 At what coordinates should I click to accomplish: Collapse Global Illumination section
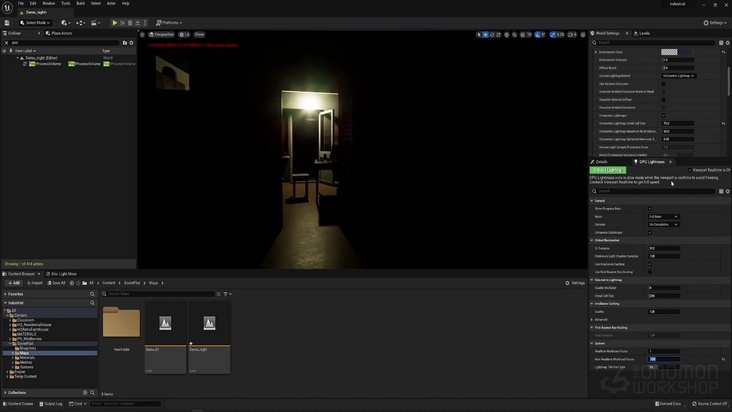[x=592, y=240]
